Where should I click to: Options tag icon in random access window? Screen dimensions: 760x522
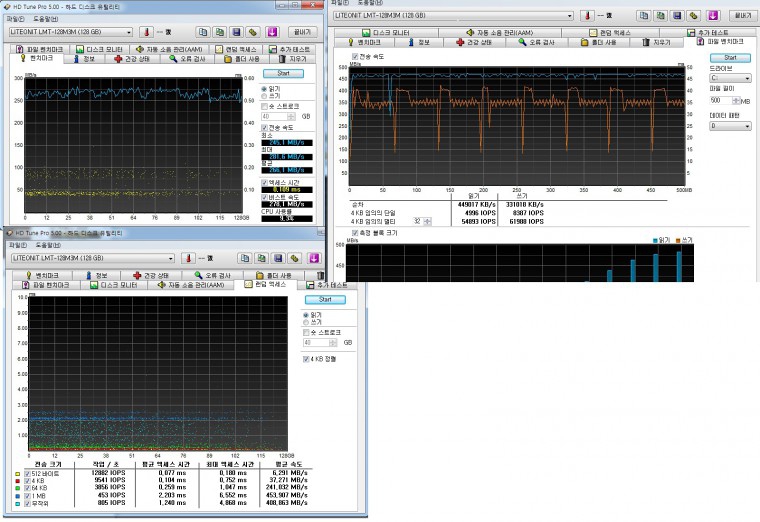coord(295,258)
